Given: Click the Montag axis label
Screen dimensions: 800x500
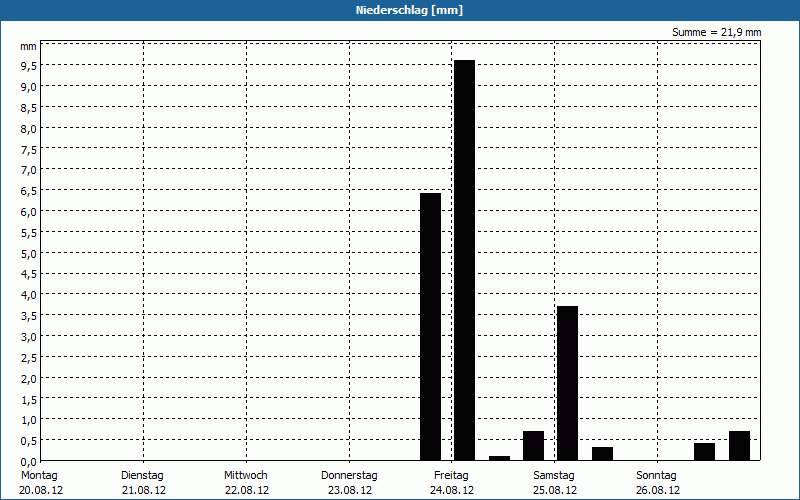Looking at the screenshot, I should pos(39,475).
